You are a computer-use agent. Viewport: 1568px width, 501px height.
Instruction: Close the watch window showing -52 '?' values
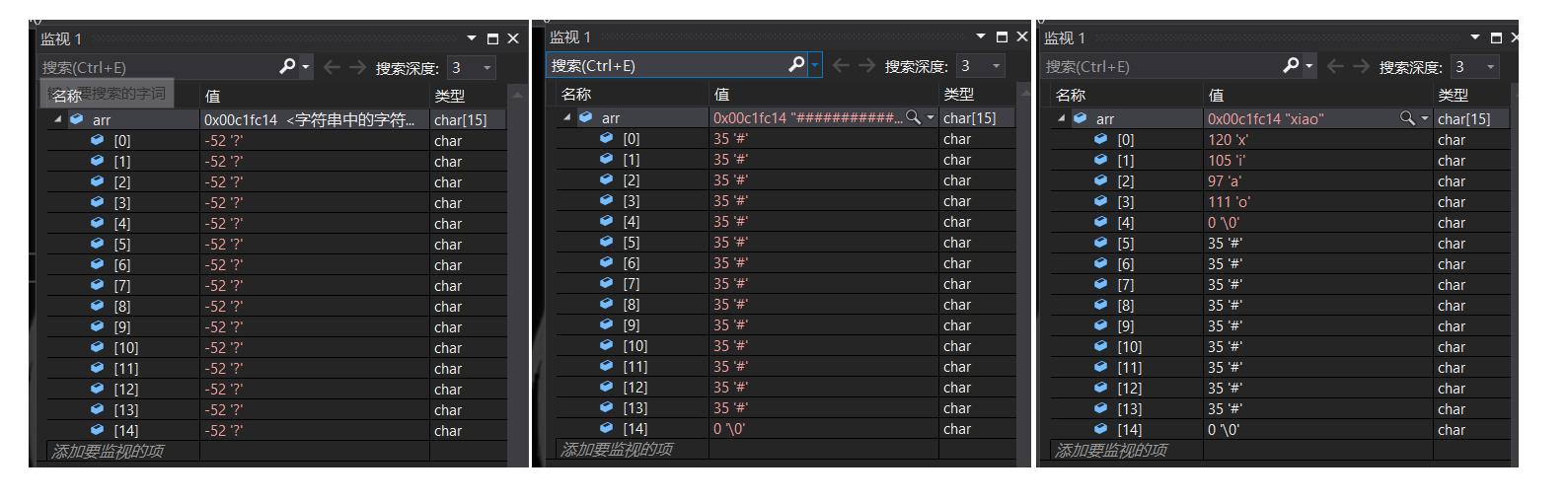tap(513, 38)
